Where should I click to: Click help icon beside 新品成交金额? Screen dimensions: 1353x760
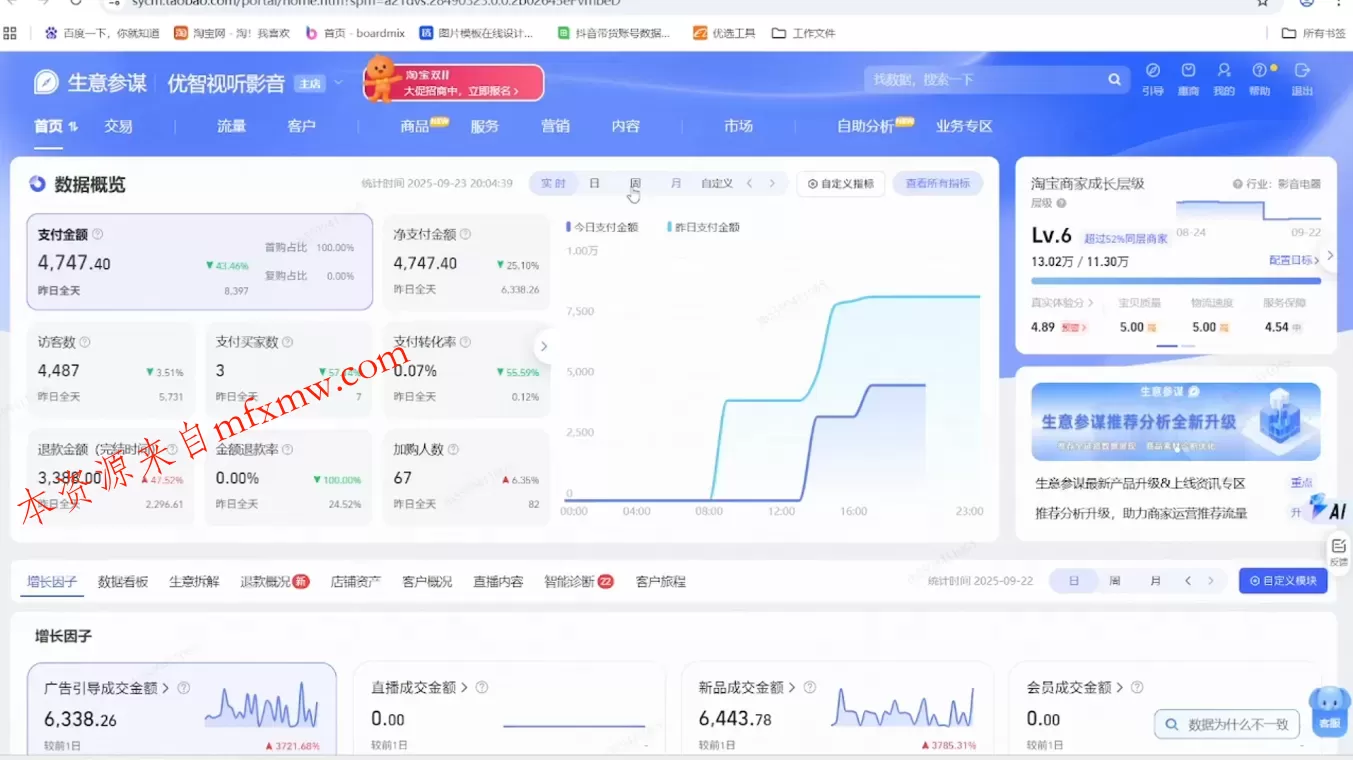(x=810, y=688)
